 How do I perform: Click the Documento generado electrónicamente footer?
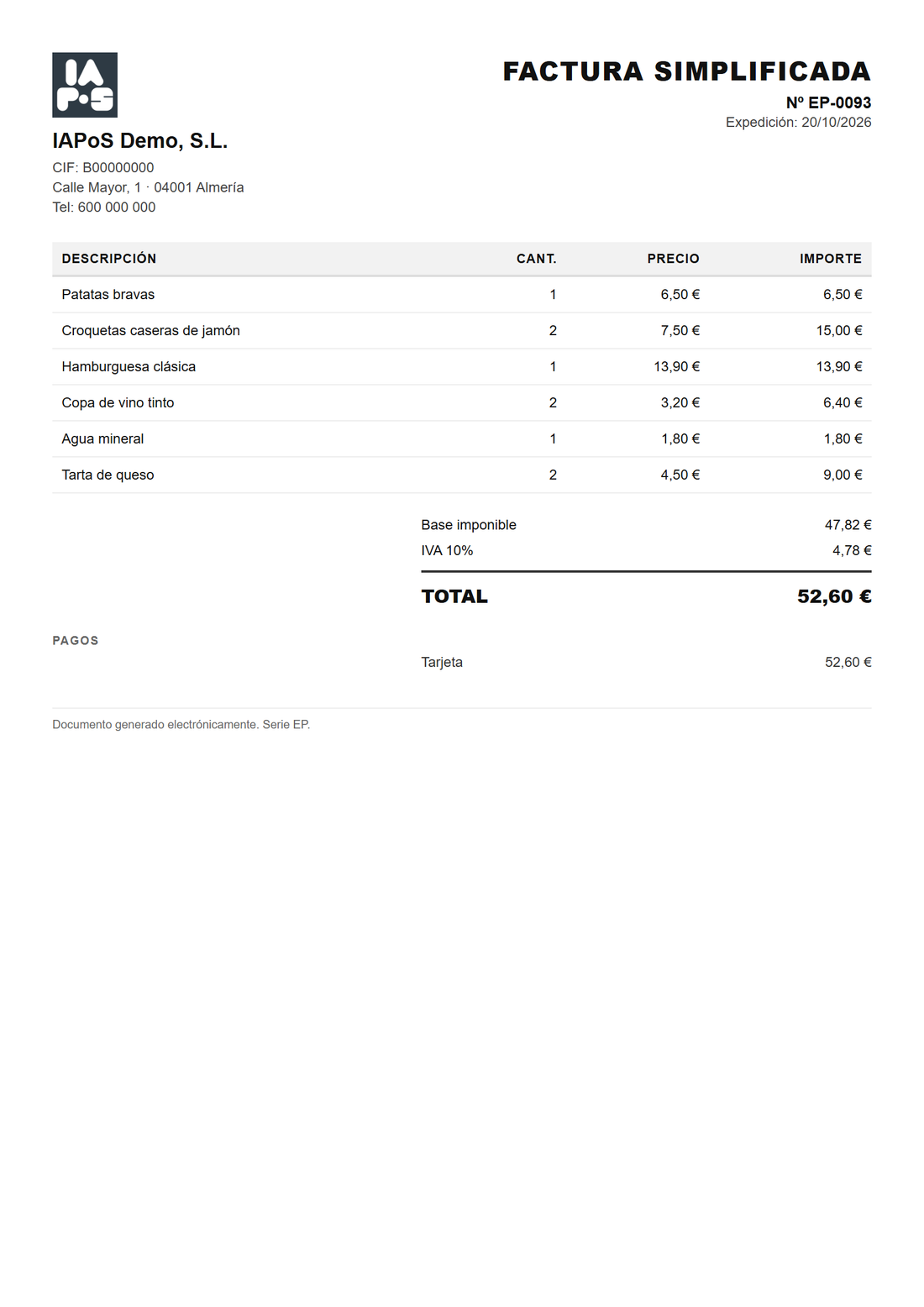(x=181, y=725)
